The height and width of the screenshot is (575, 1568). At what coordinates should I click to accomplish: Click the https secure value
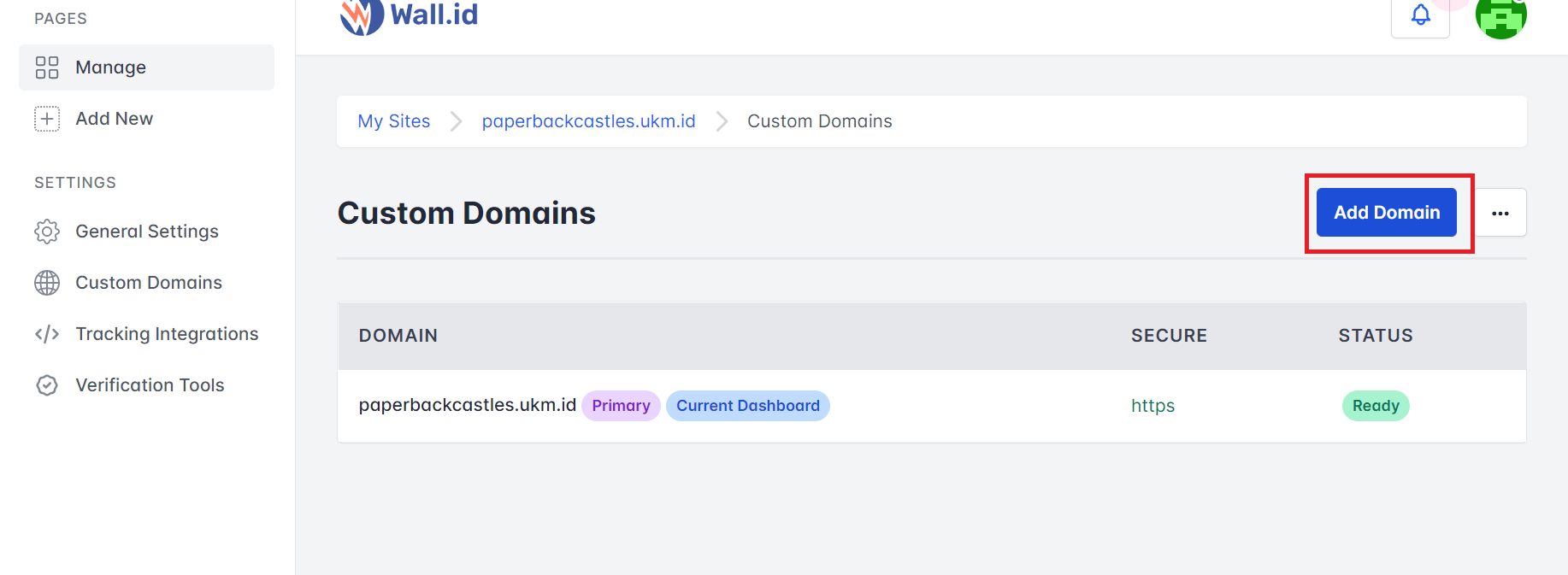tap(1153, 406)
